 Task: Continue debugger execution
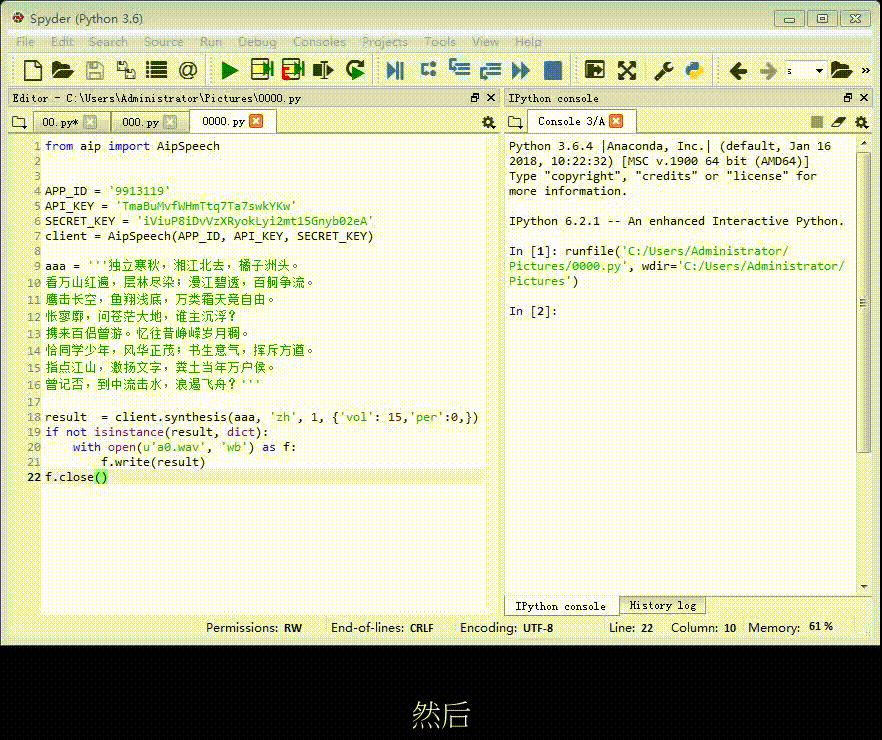[x=521, y=70]
